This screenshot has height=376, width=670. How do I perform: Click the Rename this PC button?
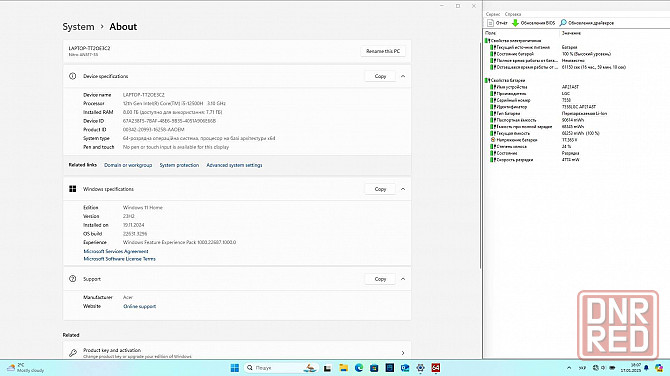point(383,51)
